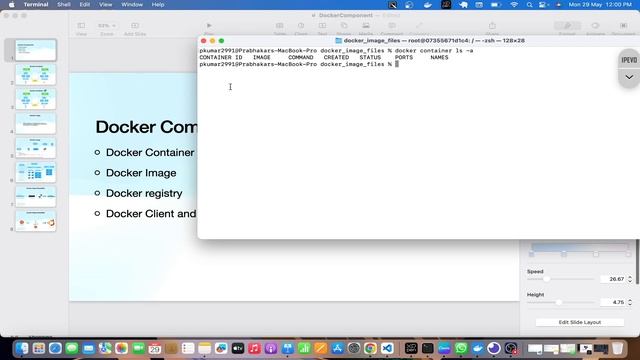Open the Help menu
640x360 pixels.
pos(158,4)
